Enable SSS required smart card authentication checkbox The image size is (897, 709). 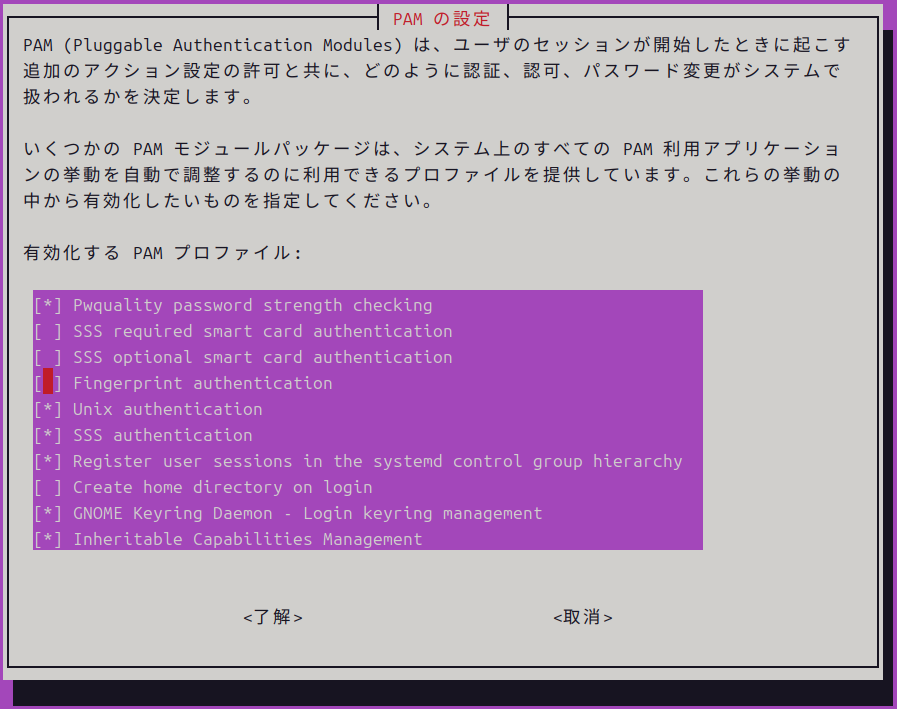click(48, 331)
